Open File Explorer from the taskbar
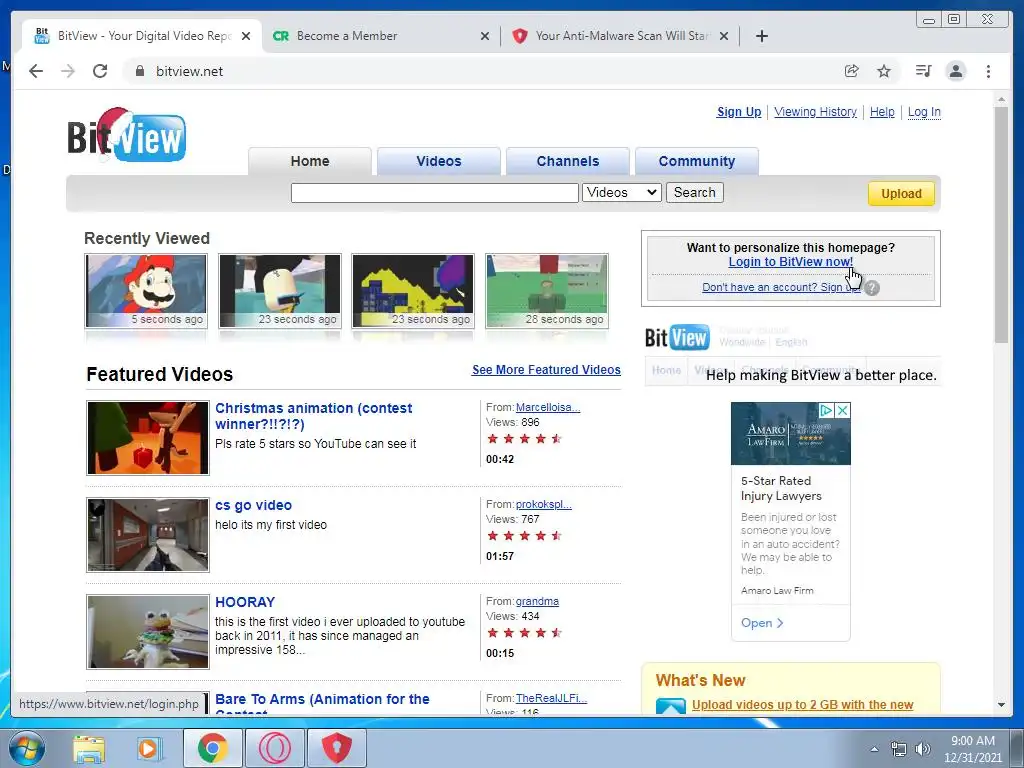The image size is (1024, 768). (89, 749)
